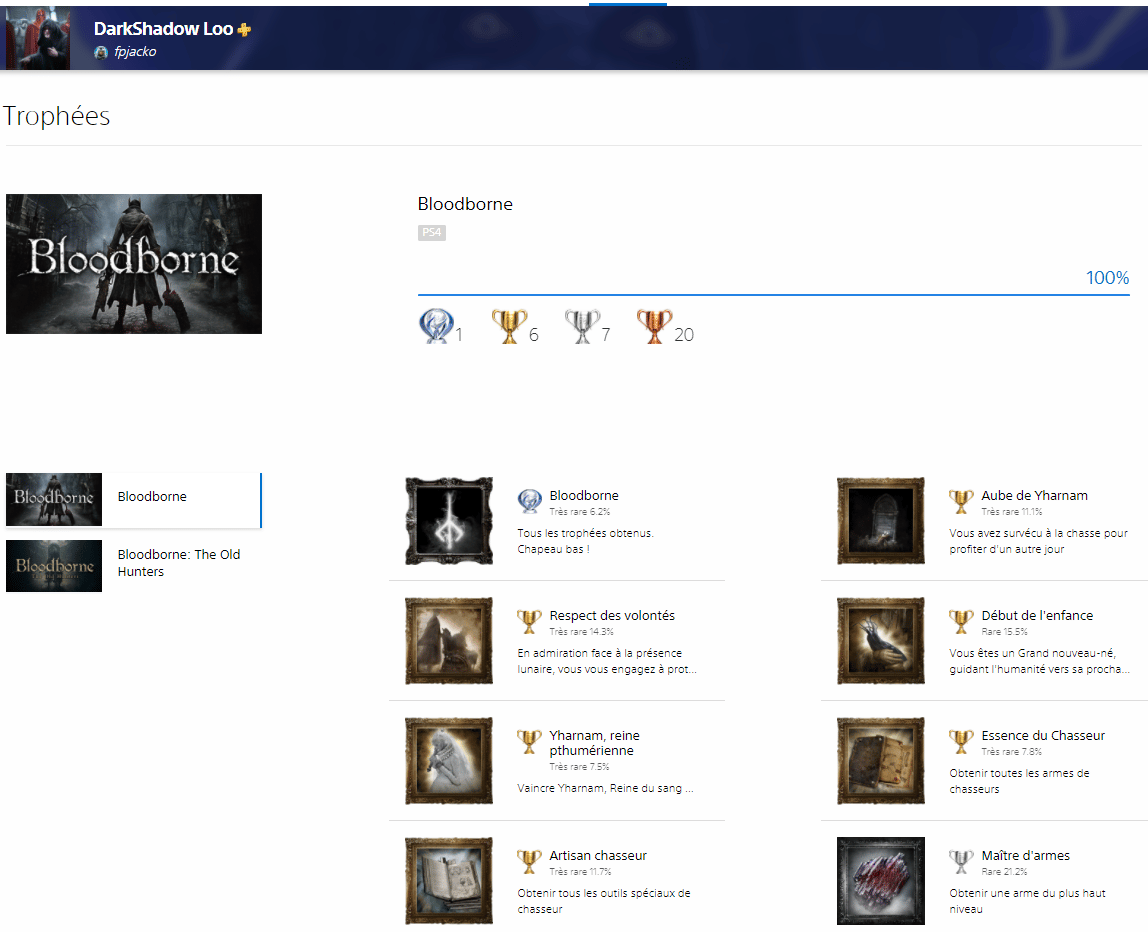
Task: Click the rarity text 'Très rare 7.8%'
Action: coord(1012,752)
